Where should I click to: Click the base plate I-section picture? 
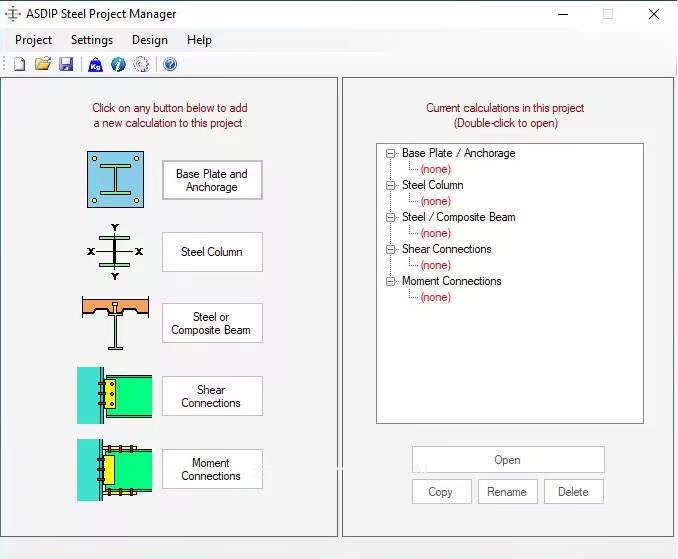(115, 179)
